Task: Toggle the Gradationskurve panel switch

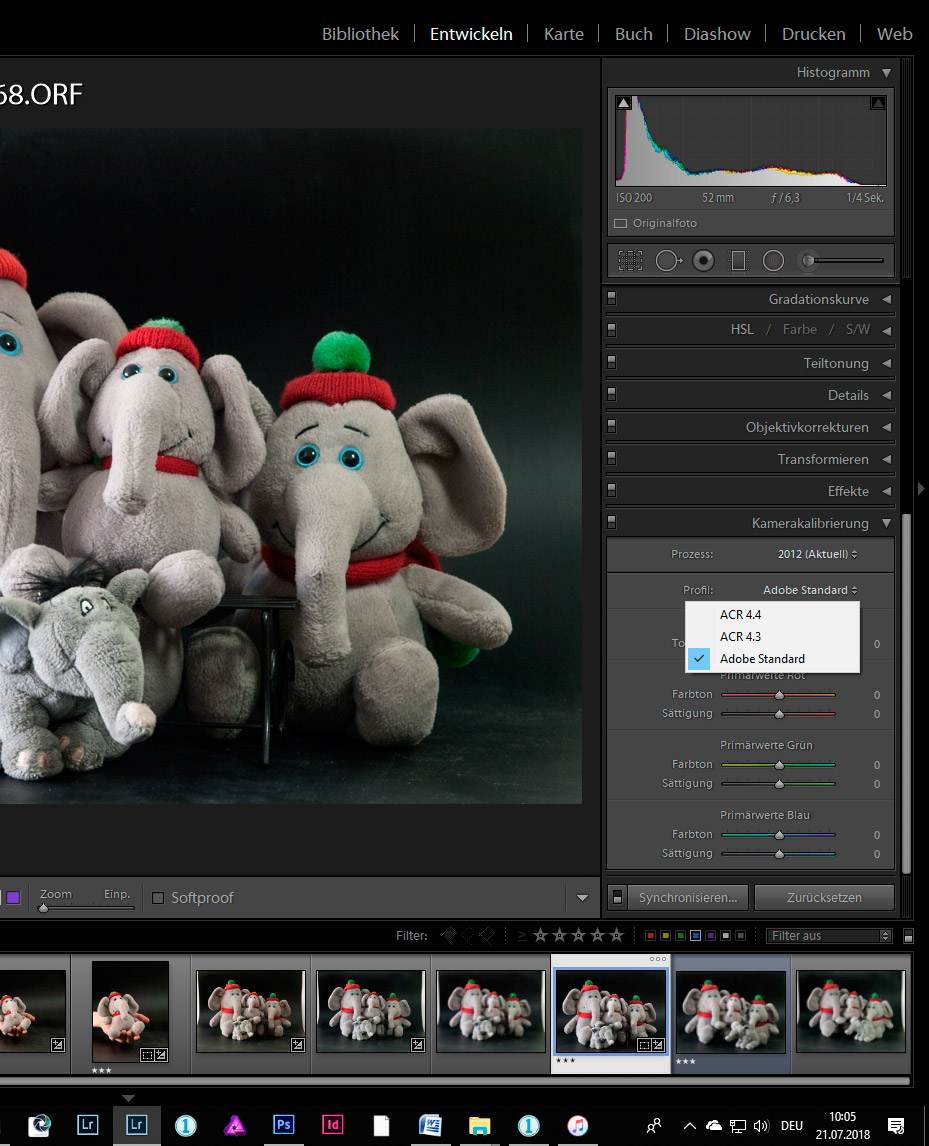Action: click(x=612, y=298)
